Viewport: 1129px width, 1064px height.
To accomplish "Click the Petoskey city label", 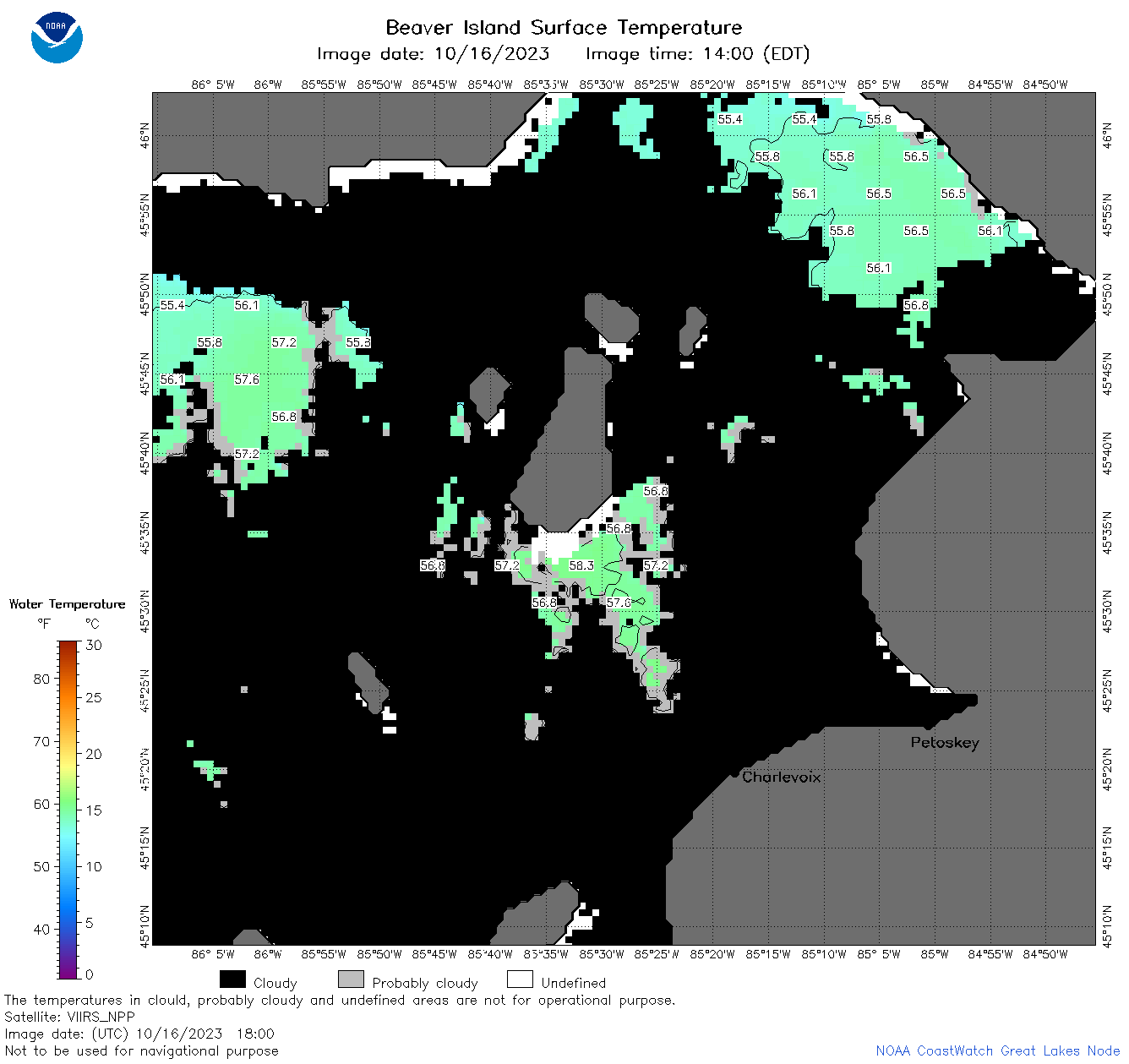I will (x=945, y=743).
